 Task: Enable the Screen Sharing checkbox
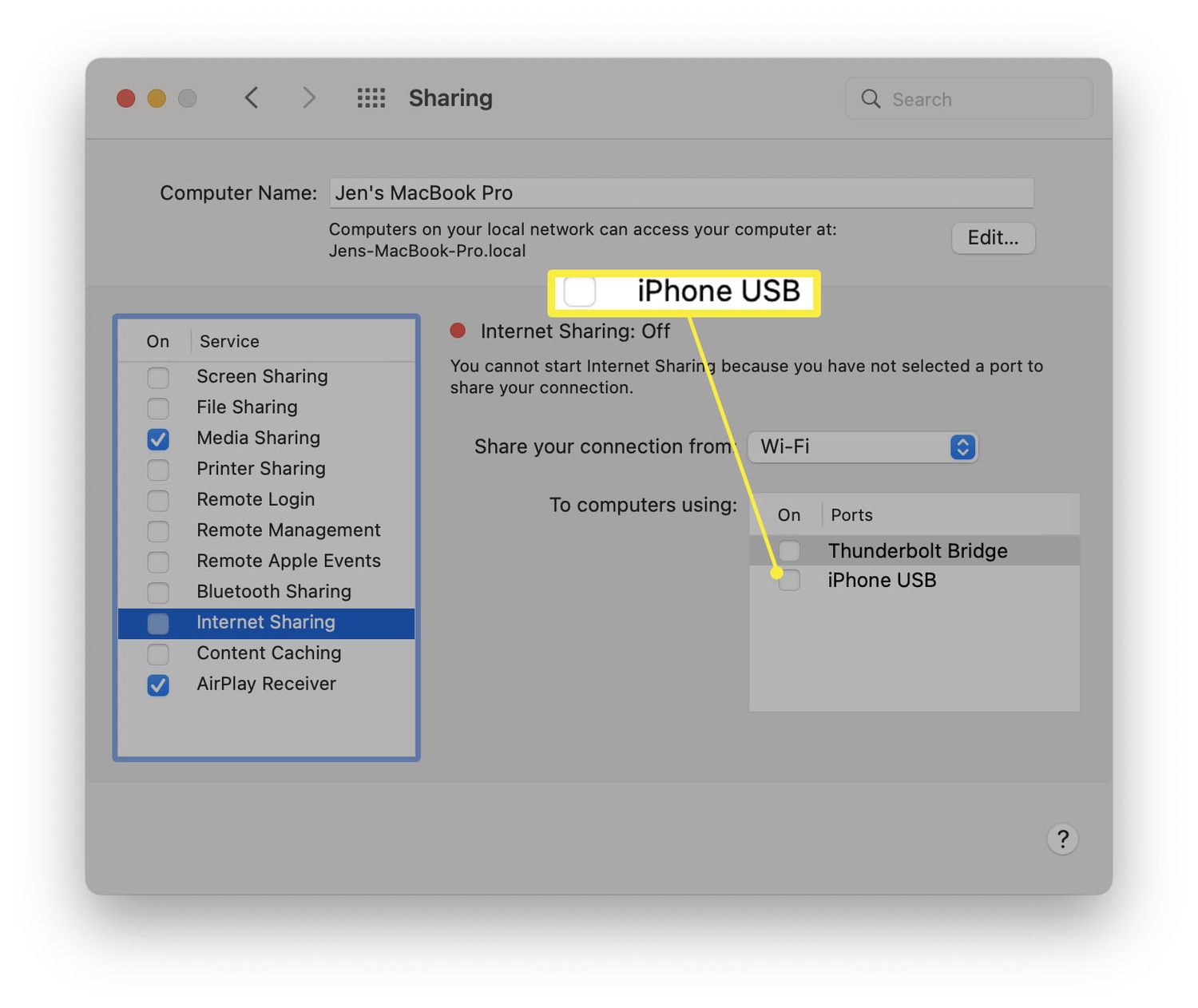[158, 377]
